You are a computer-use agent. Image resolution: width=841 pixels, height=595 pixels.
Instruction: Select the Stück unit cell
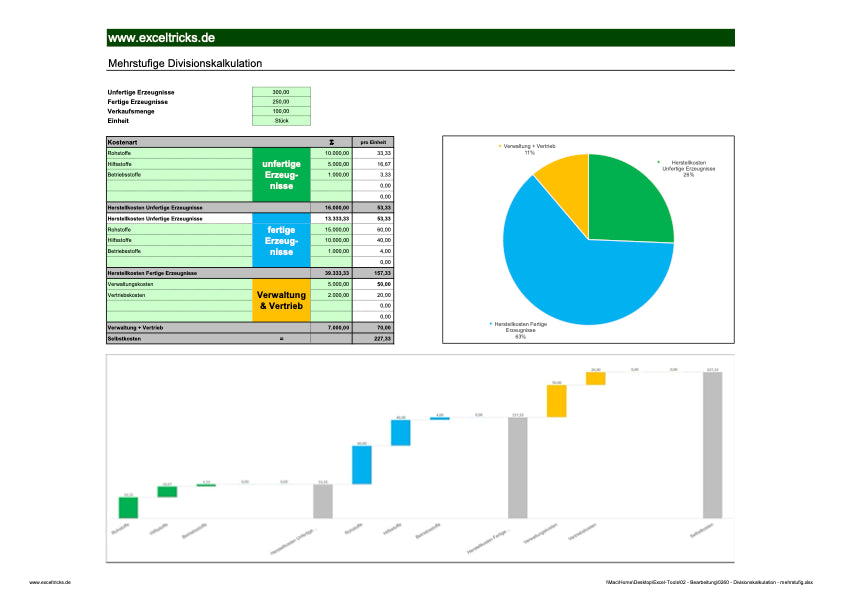283,120
